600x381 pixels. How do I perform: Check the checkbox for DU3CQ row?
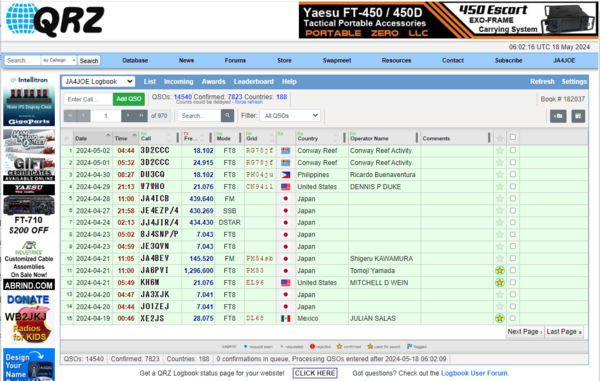513,174
